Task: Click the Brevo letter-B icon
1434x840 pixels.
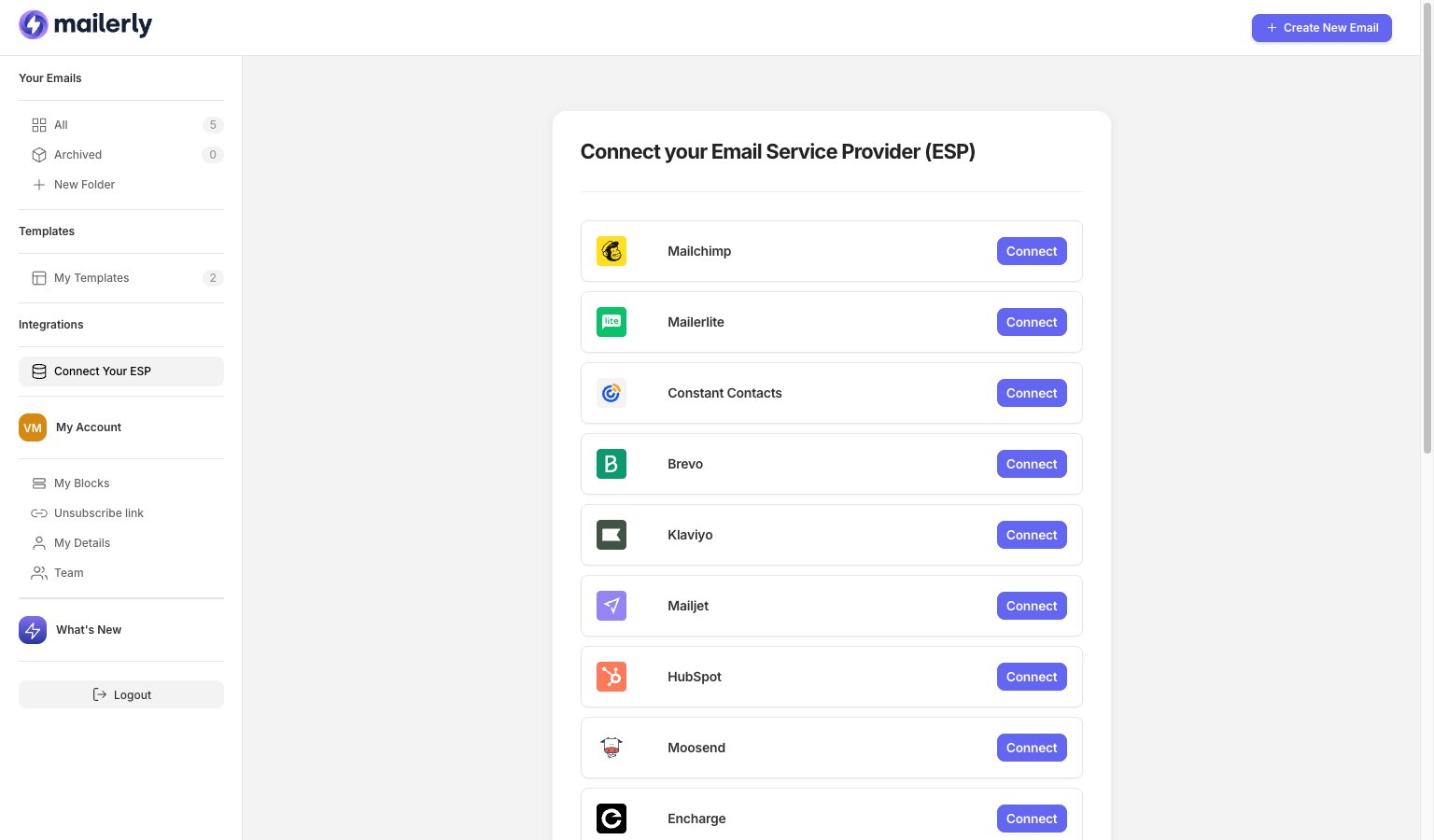Action: 612,464
